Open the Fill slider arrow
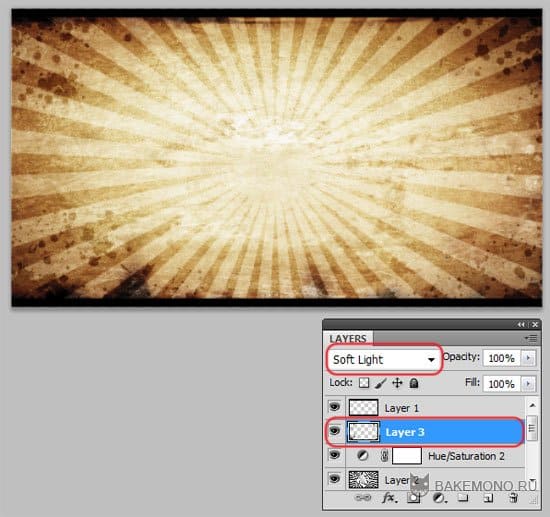 (528, 384)
